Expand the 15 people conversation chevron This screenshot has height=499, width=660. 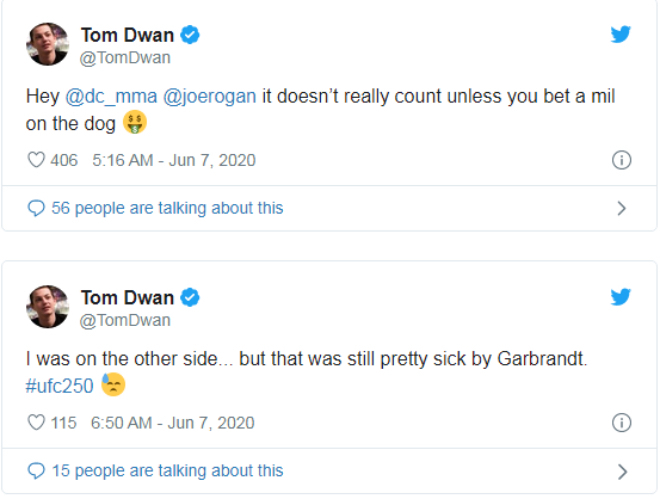coord(621,471)
